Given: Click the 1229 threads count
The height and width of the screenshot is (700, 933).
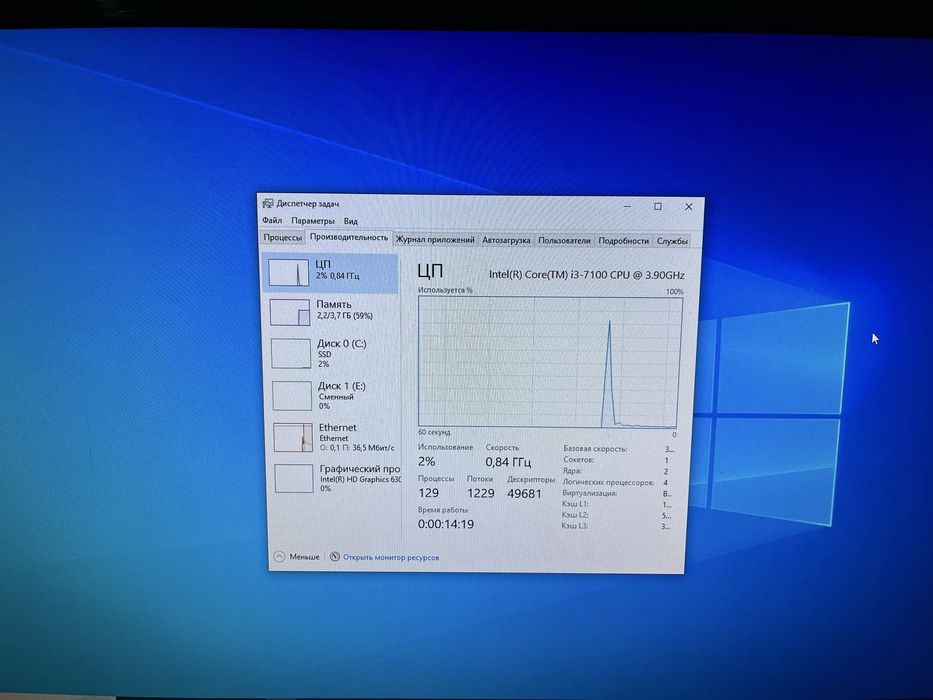Looking at the screenshot, I should (481, 493).
